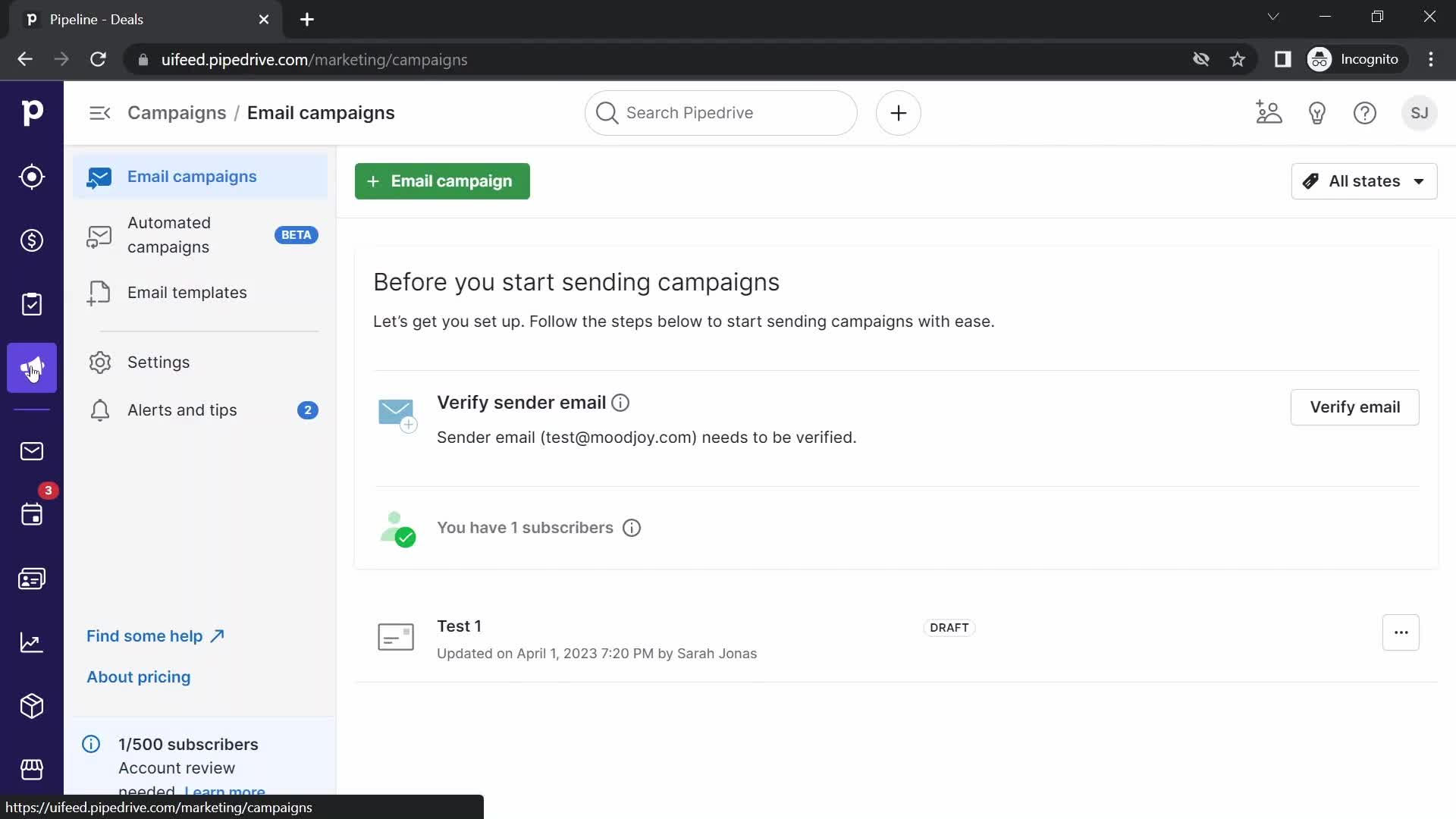
Task: Open Email templates section
Action: tap(200, 293)
